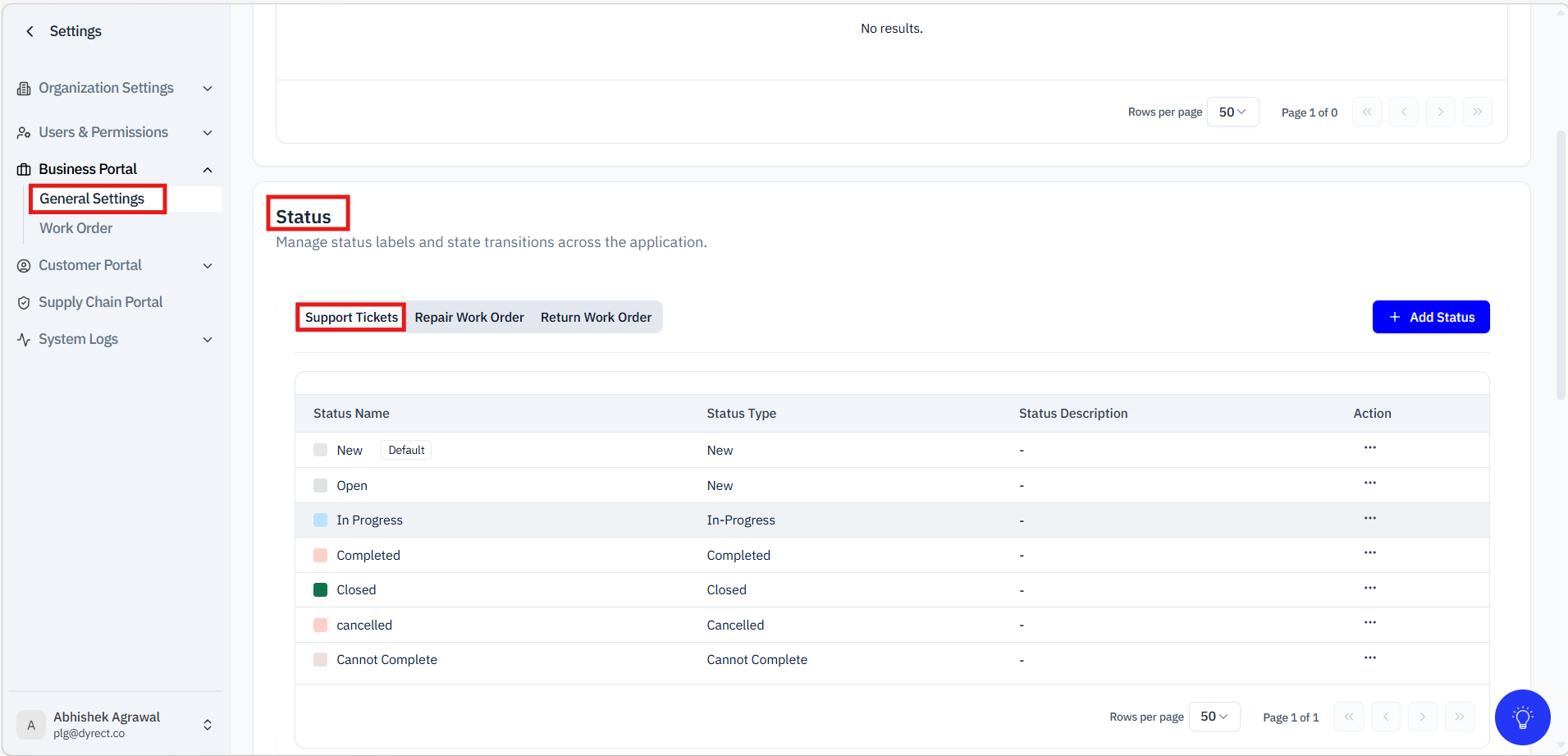Image resolution: width=1568 pixels, height=756 pixels.
Task: Open actions menu for Open status row
Action: tap(1370, 483)
